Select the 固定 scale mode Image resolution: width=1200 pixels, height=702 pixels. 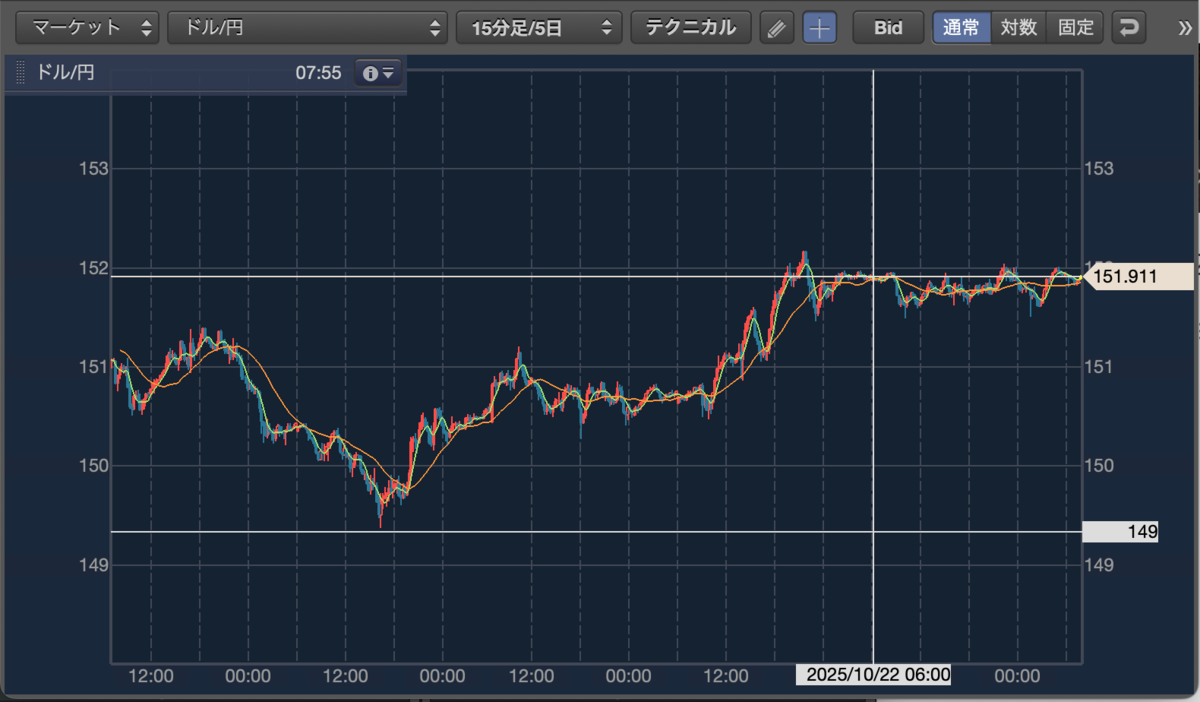point(1076,28)
